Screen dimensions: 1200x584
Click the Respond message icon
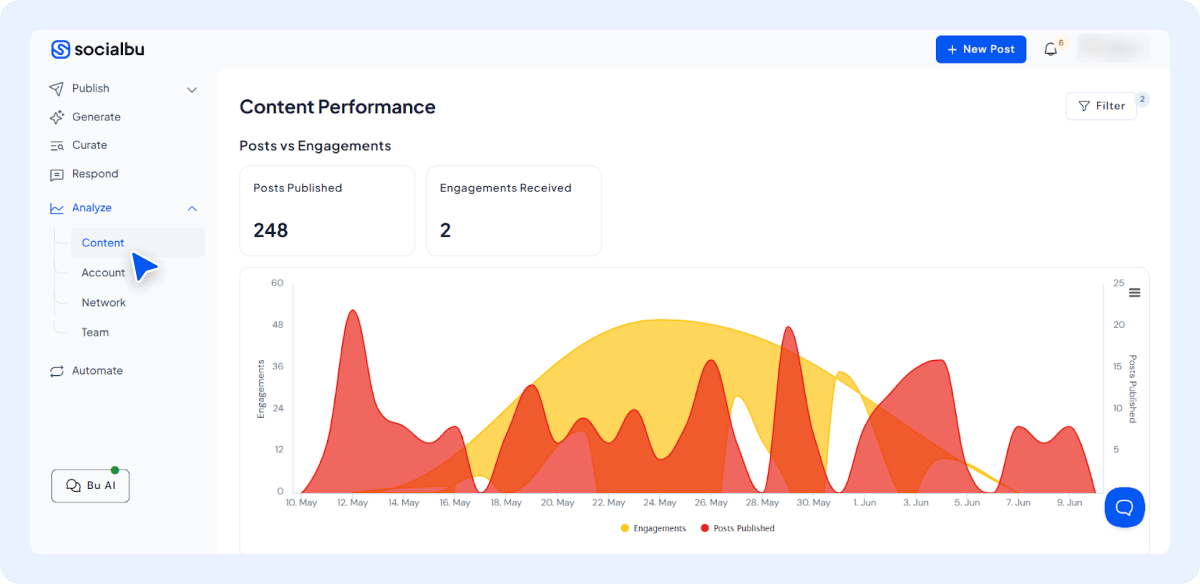click(57, 174)
